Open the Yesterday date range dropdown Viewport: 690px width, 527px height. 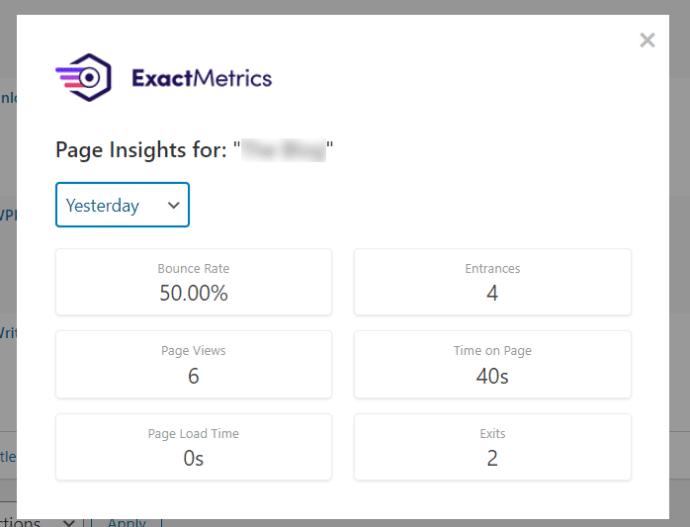(122, 205)
